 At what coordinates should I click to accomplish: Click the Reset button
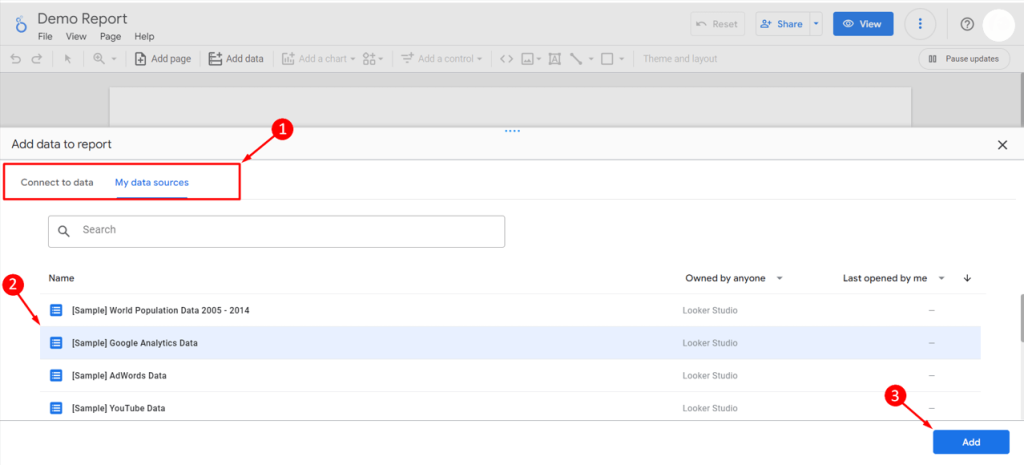tap(717, 24)
